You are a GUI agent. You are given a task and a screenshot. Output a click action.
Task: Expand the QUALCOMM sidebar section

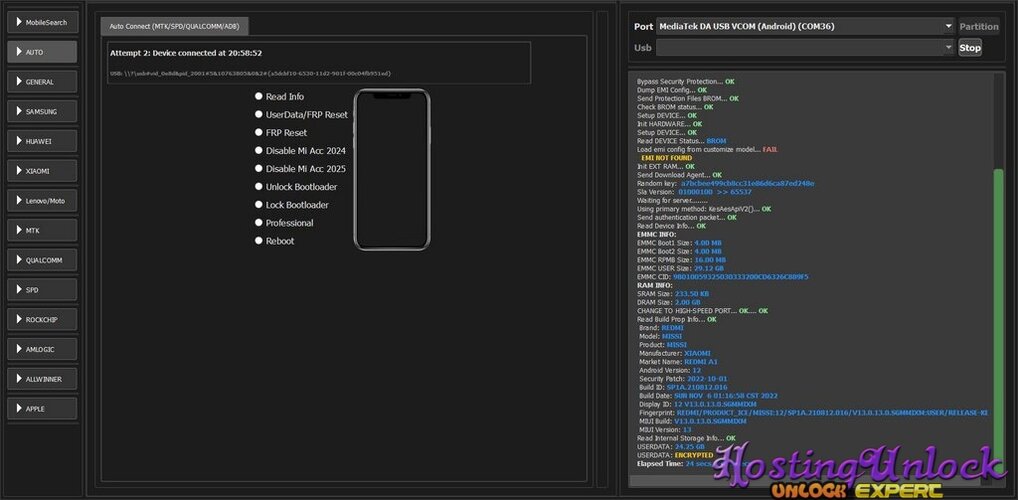pyautogui.click(x=42, y=260)
